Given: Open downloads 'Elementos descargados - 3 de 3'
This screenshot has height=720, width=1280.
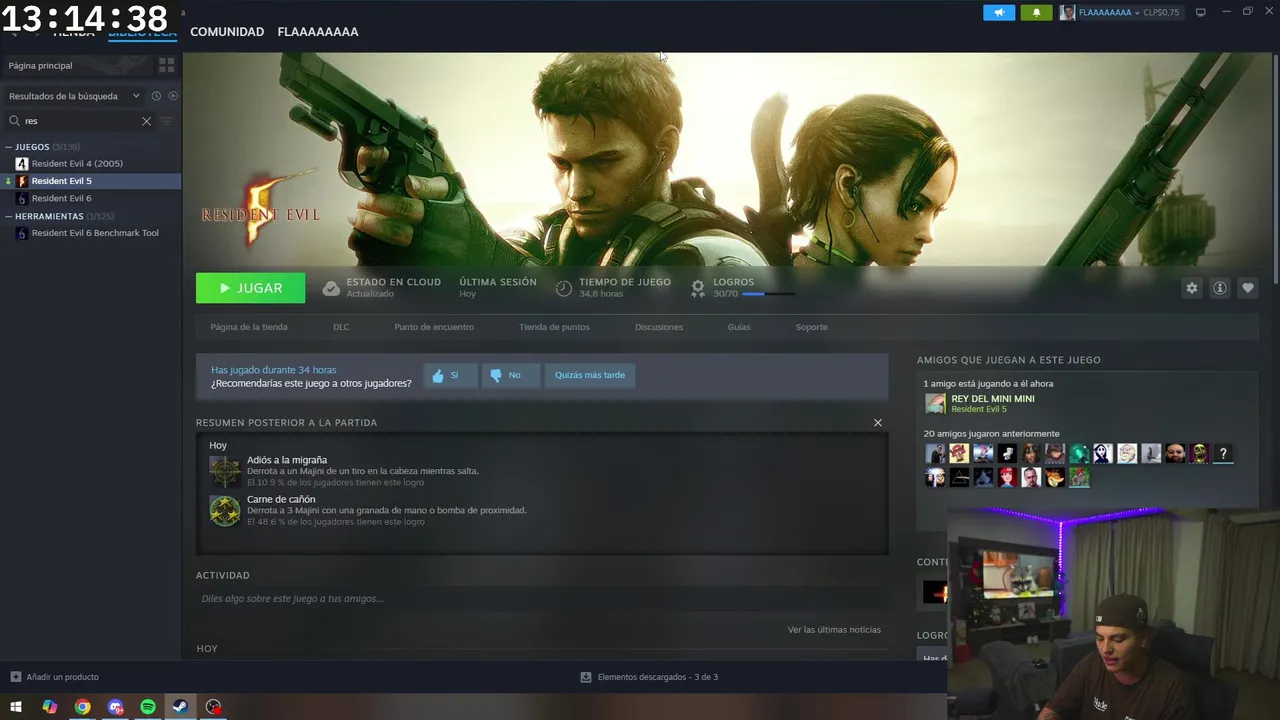Looking at the screenshot, I should [649, 677].
